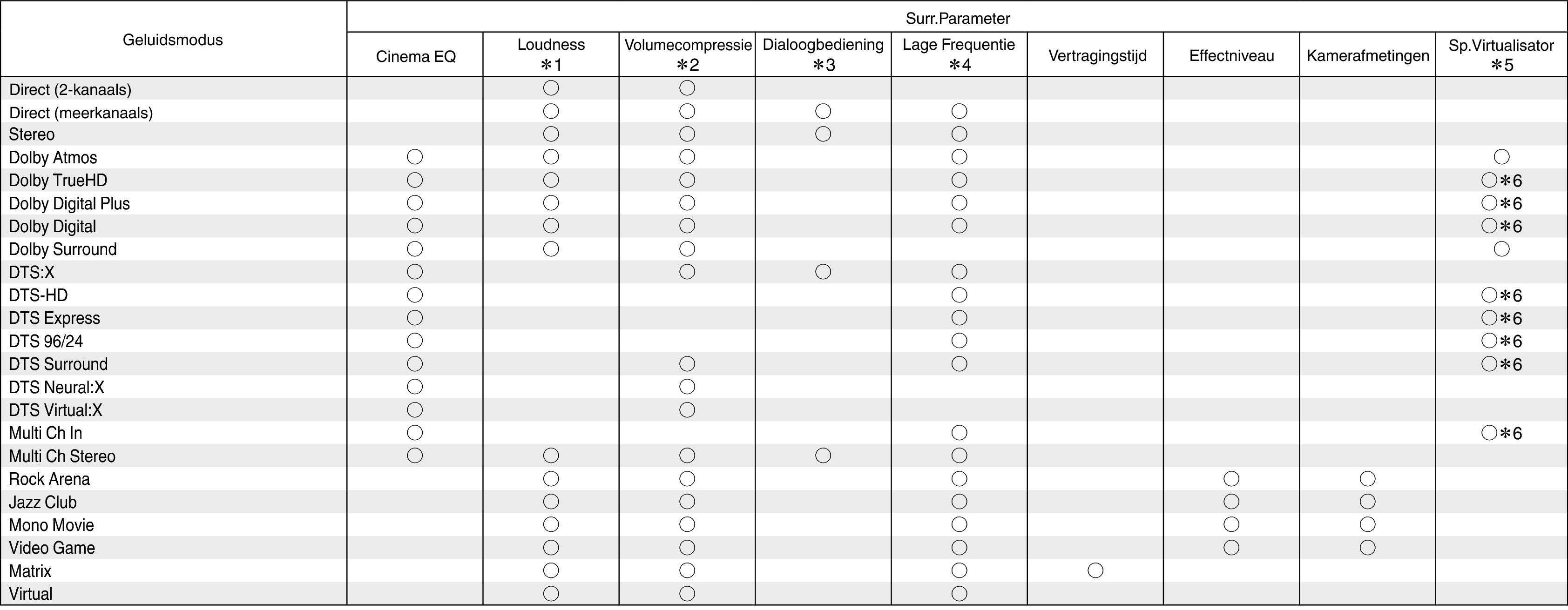
Task: Select the Vertragingstijd column header
Action: pyautogui.click(x=1097, y=56)
